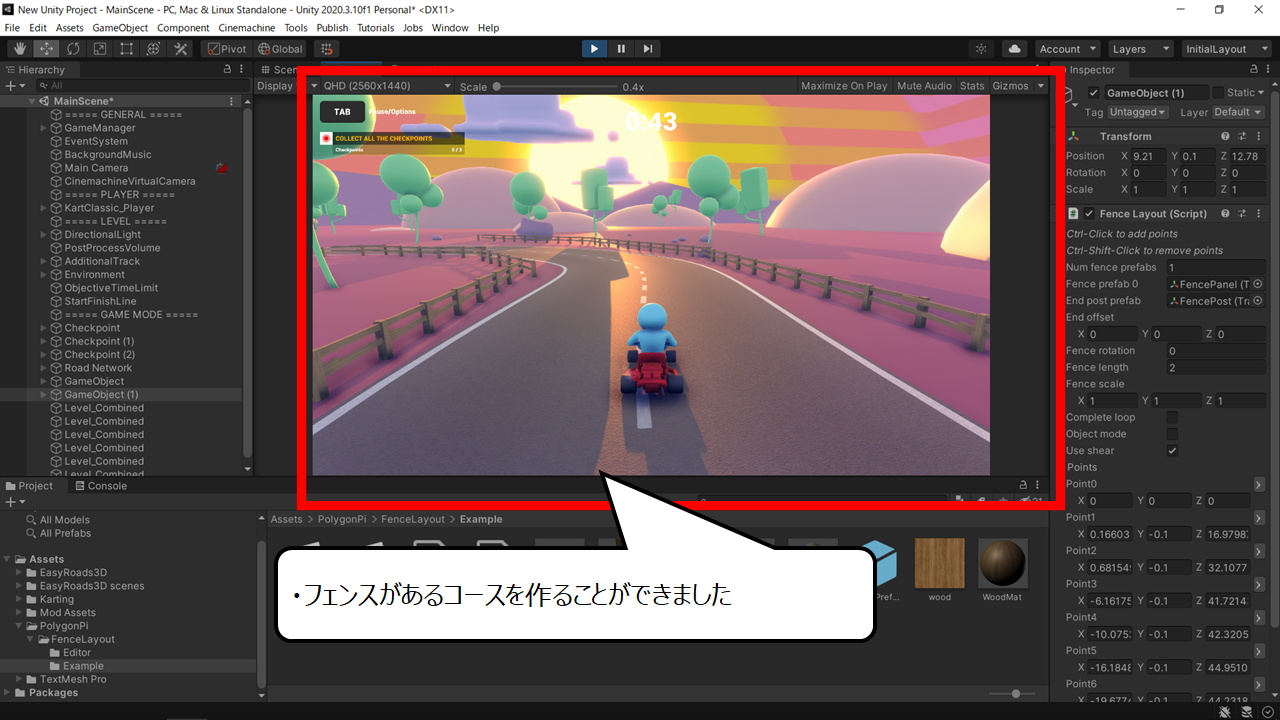The image size is (1280, 720).
Task: Expand KartClassic_Player in Hierarchy
Action: (43, 208)
